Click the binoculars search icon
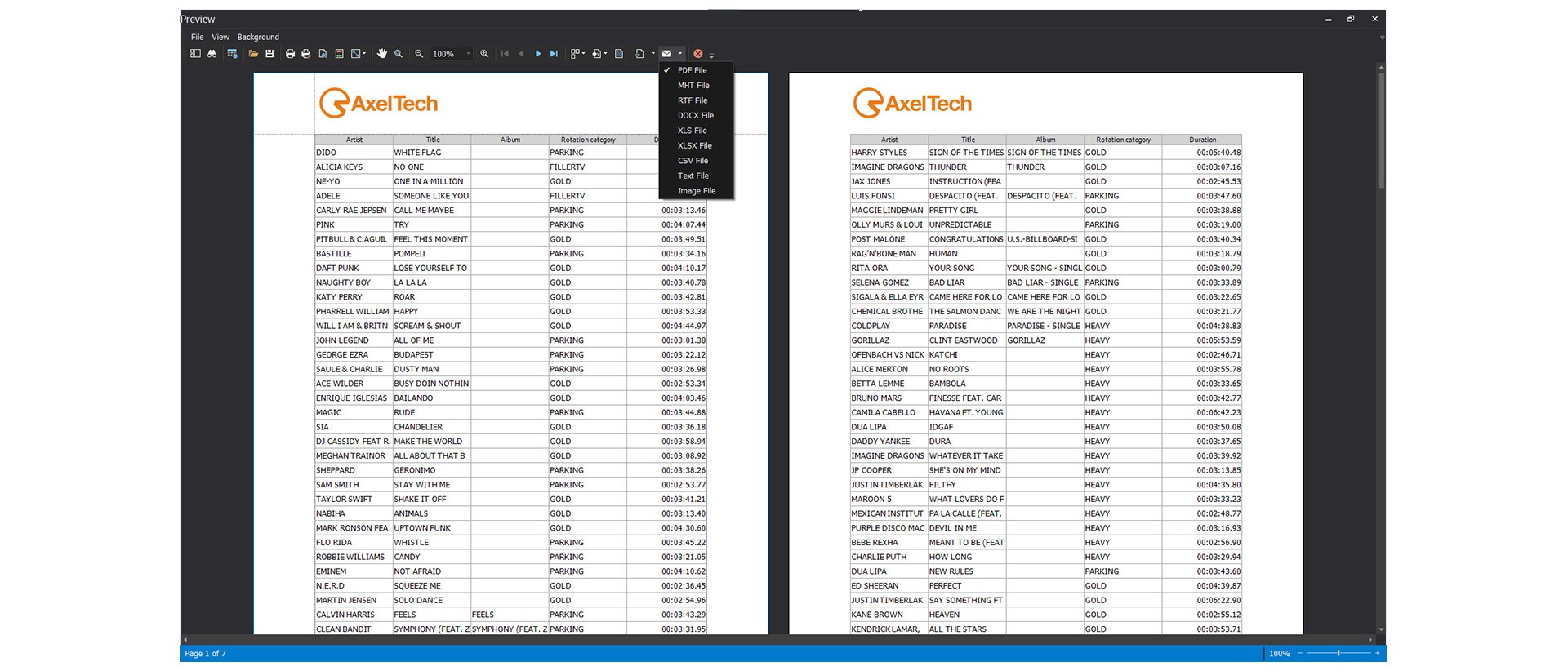This screenshot has height=671, width=1568. point(212,54)
